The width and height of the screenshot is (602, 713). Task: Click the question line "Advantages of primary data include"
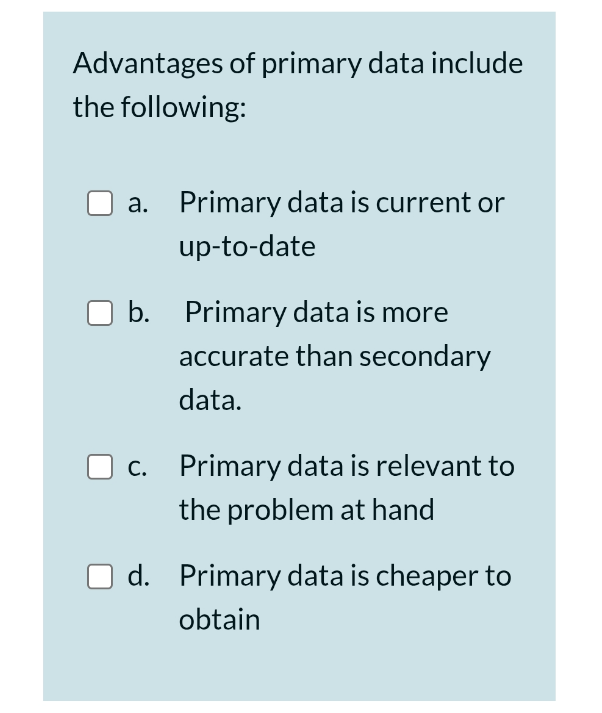click(x=298, y=63)
